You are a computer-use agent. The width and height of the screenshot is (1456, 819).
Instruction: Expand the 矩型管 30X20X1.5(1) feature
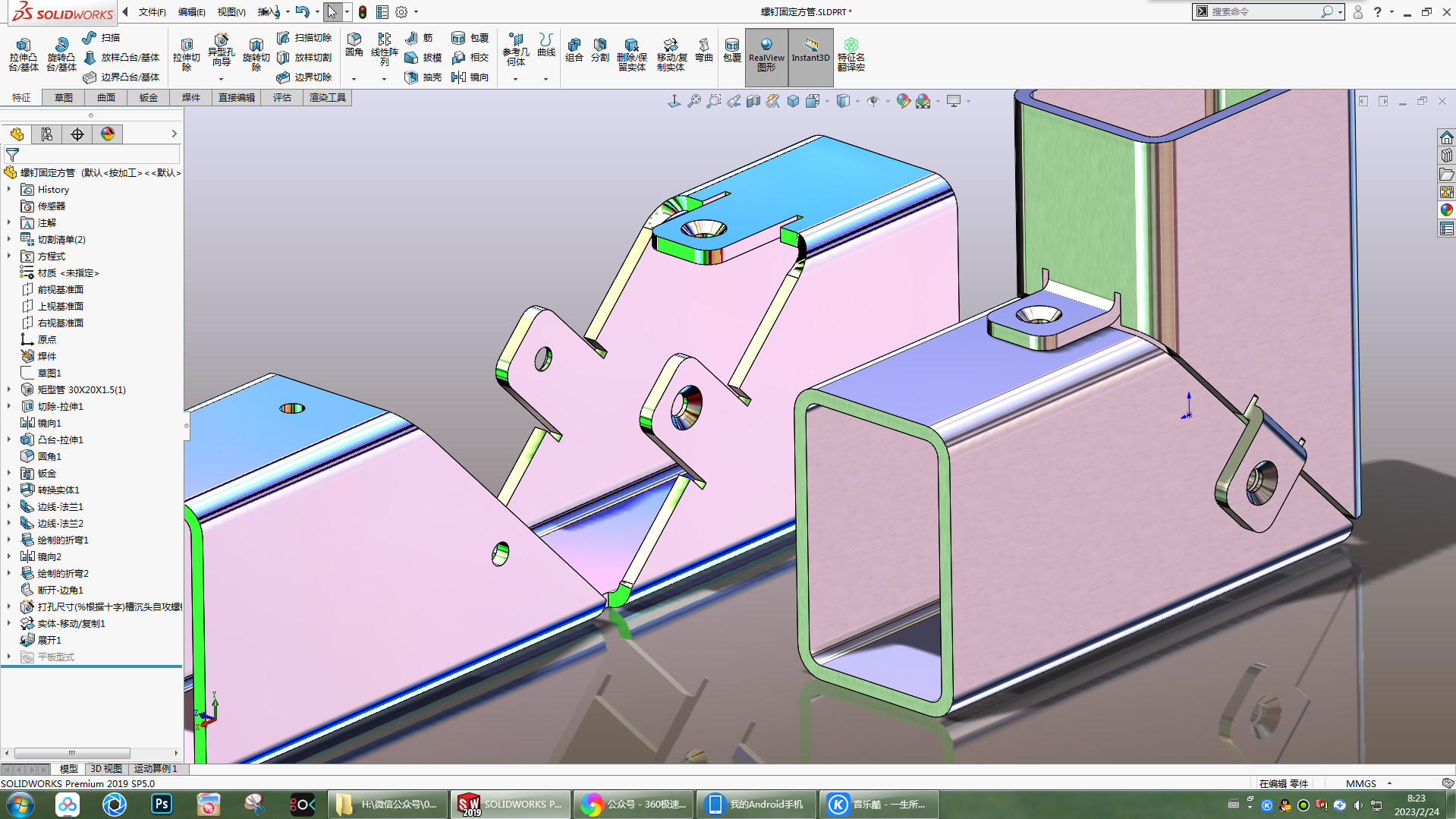9,390
